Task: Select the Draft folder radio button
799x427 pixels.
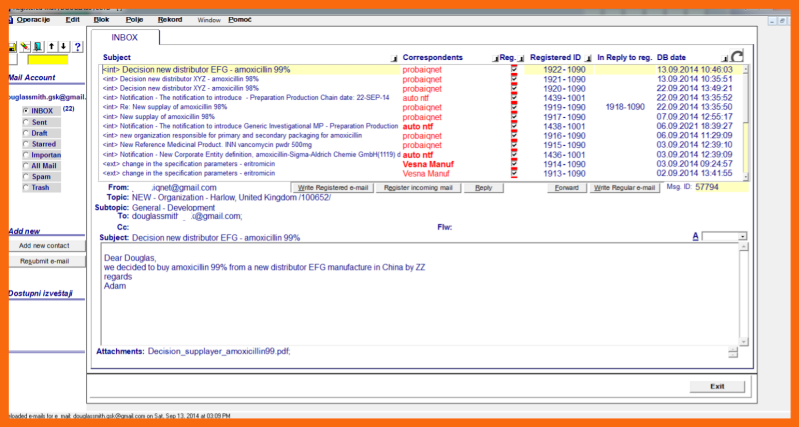Action: coord(25,133)
